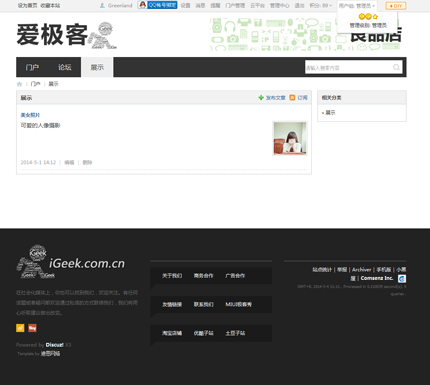Click 删除 under the article
The image size is (430, 385).
click(87, 162)
